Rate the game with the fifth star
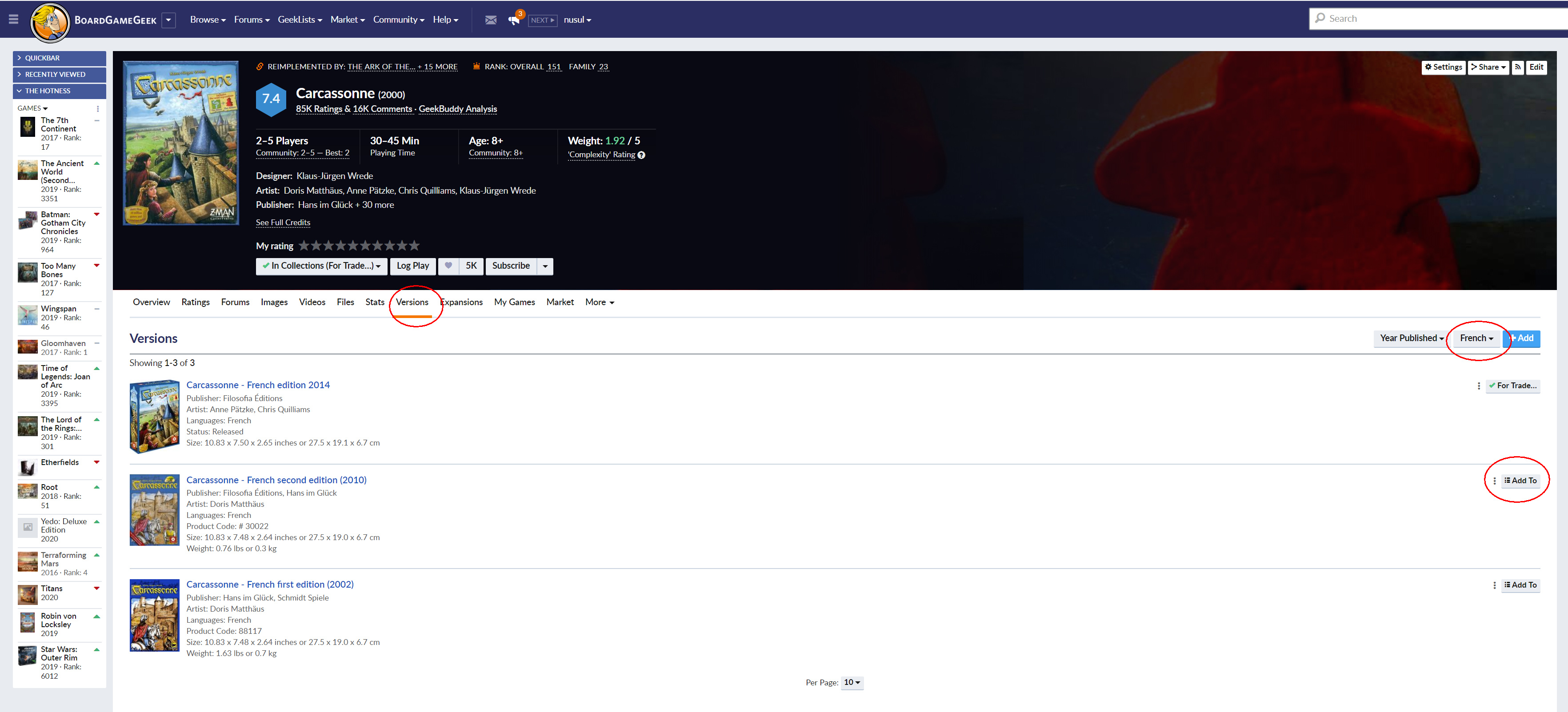1568x712 pixels. point(353,245)
